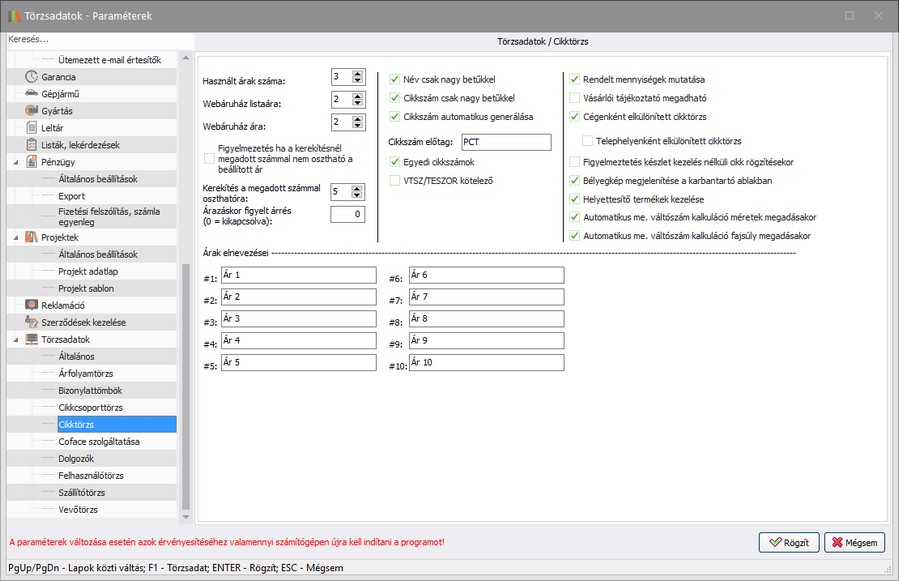899x581 pixels.
Task: Open Vevőtörzs settings page
Action: pyautogui.click(x=77, y=509)
